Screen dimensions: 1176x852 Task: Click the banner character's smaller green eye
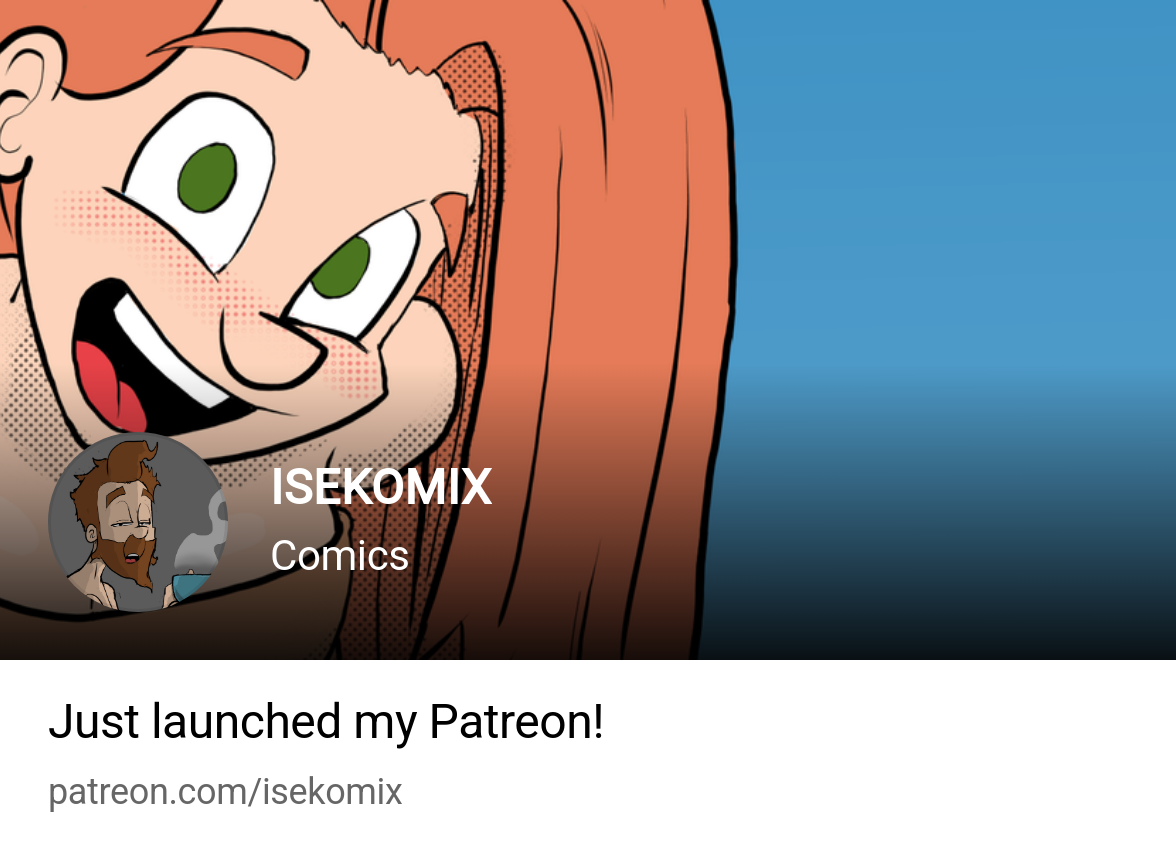pyautogui.click(x=341, y=267)
